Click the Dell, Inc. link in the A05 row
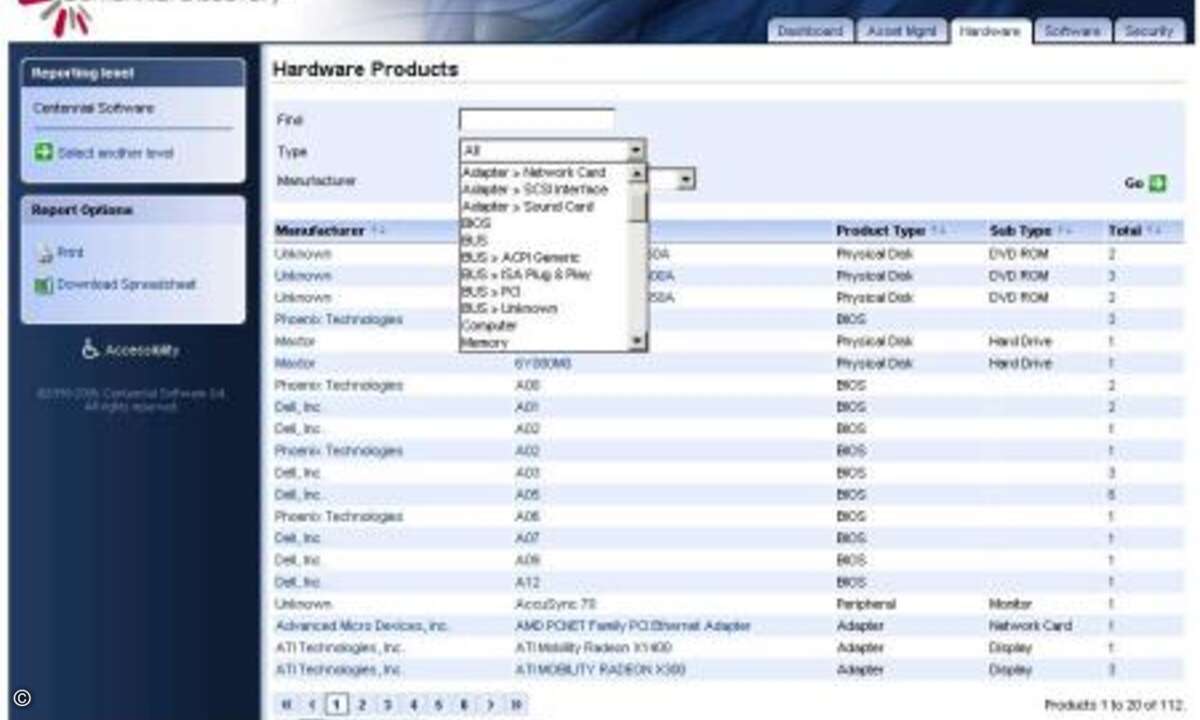1200x720 pixels. [298, 494]
